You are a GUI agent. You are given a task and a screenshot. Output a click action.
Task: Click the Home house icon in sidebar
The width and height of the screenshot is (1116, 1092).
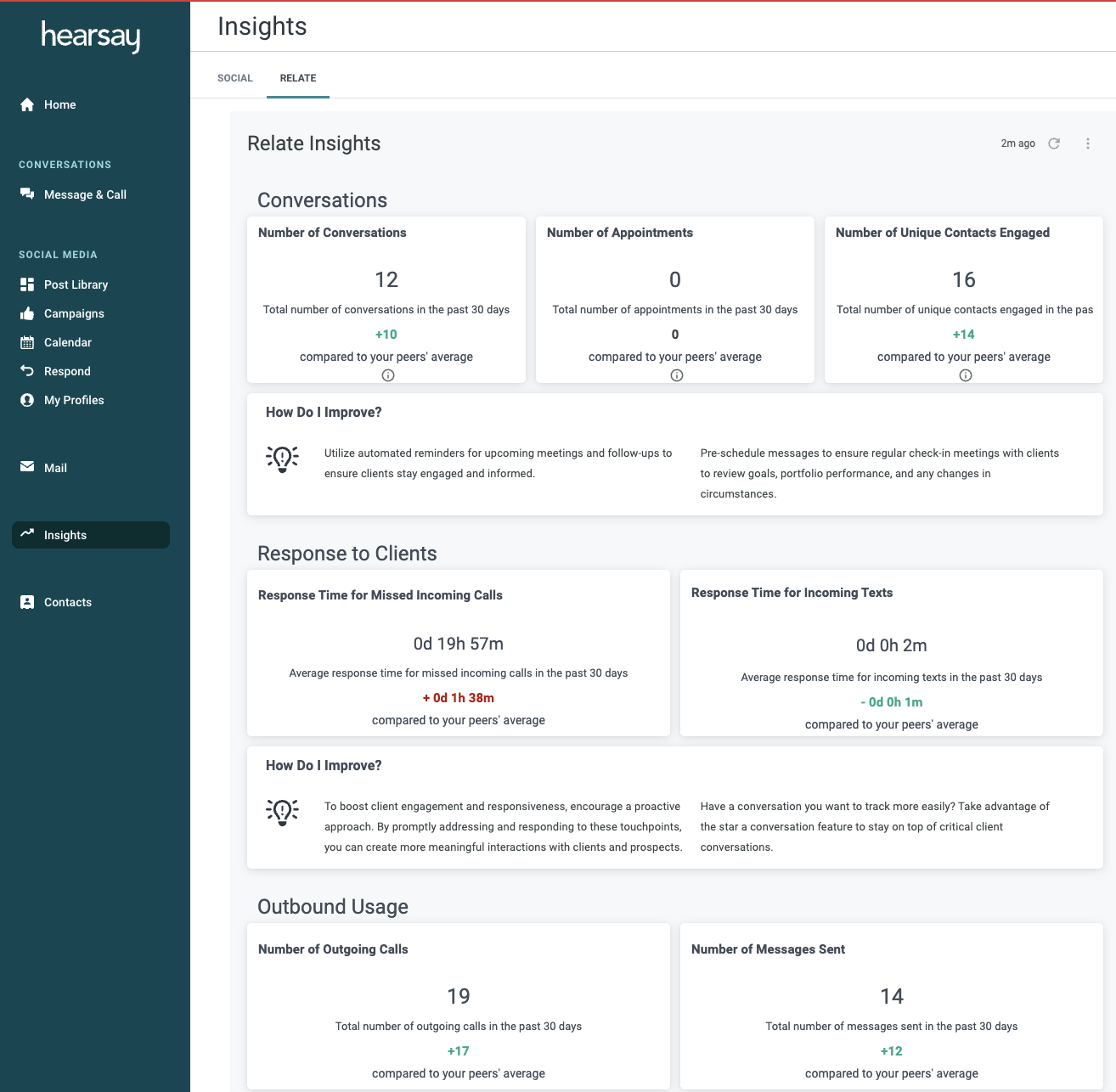[27, 104]
